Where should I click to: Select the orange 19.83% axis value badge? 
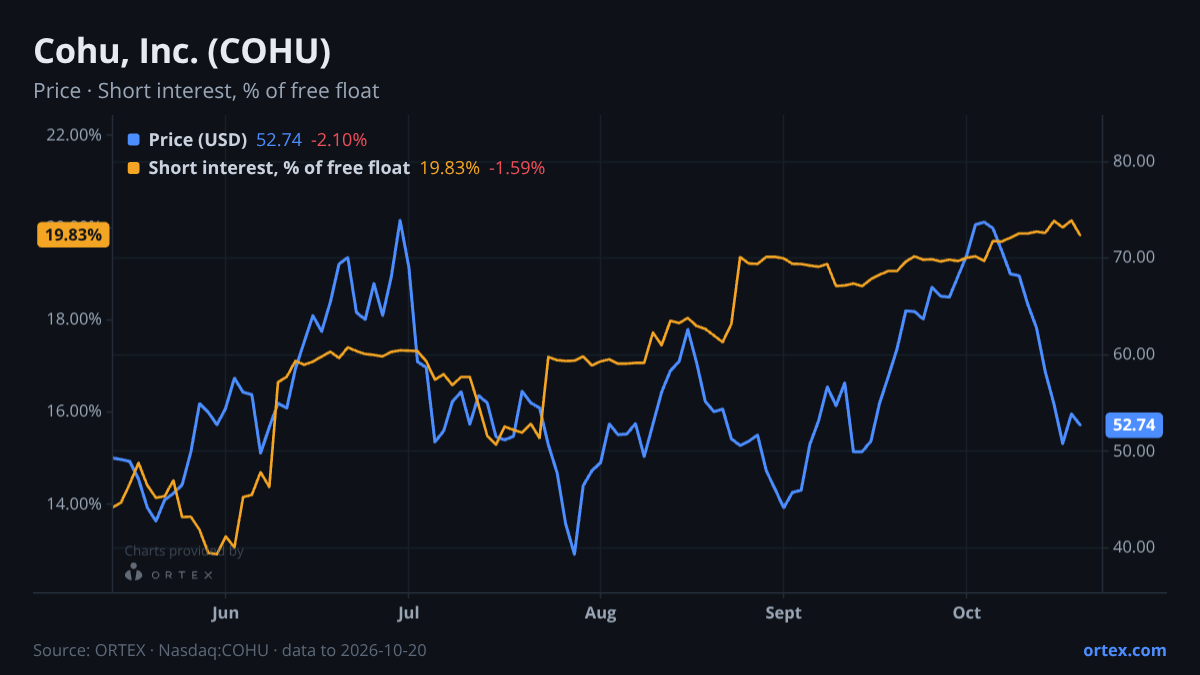point(72,235)
